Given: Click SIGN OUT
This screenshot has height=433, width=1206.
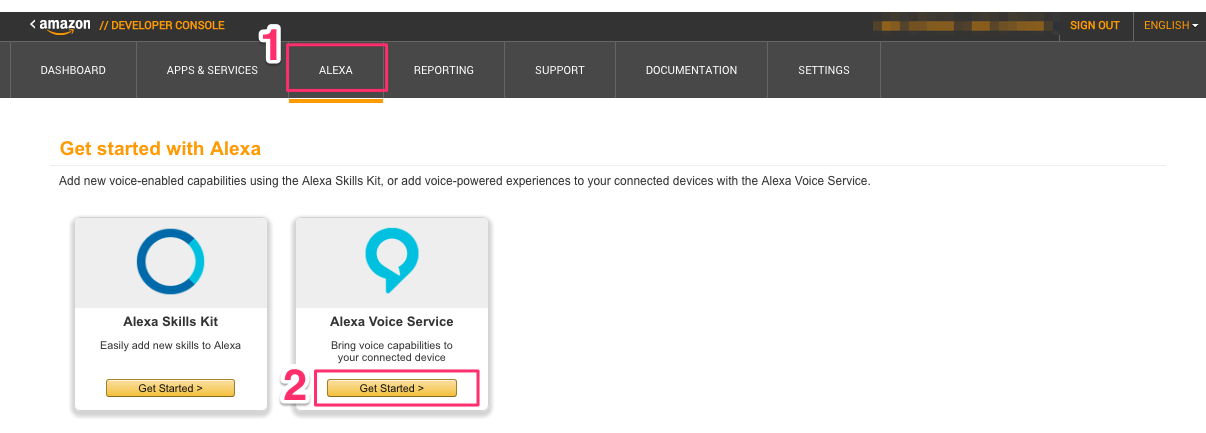Looking at the screenshot, I should click(x=1095, y=26).
